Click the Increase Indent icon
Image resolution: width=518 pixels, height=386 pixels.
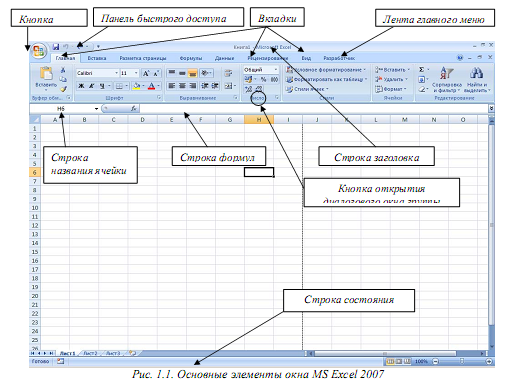click(x=215, y=86)
